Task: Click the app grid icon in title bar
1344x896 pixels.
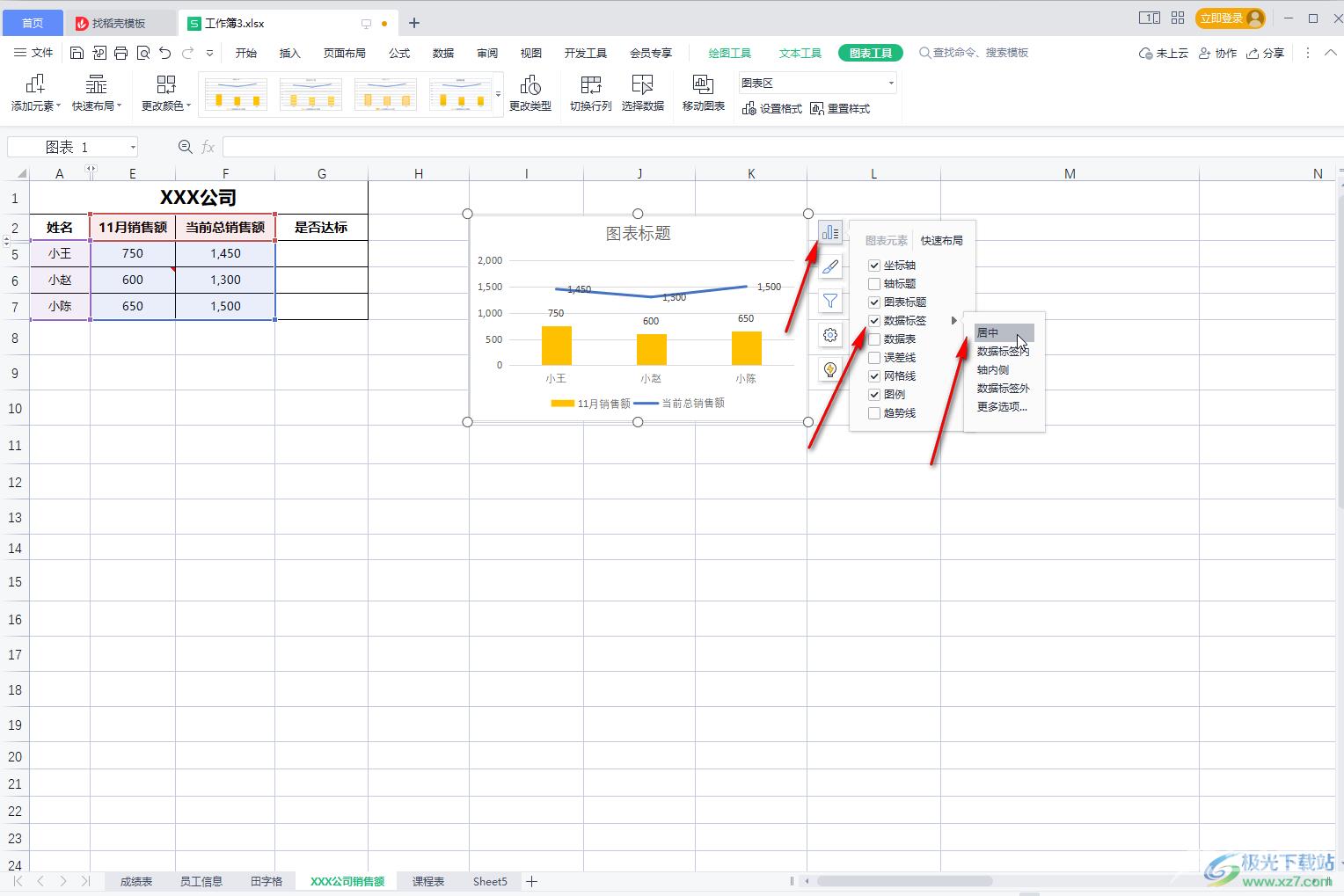Action: 1177,18
